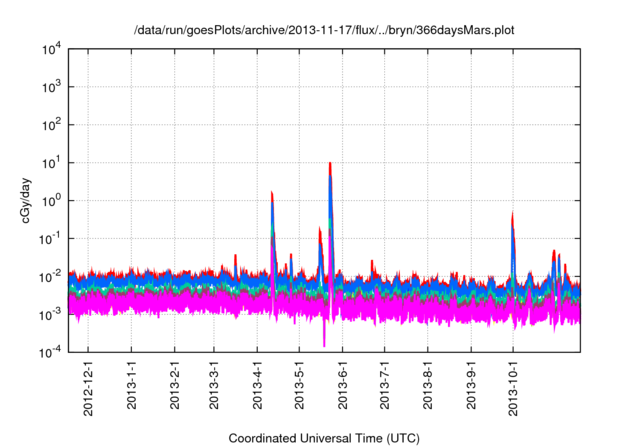Screen dimensions: 640x448
Task: Click the tallest red peak tip
Action: coord(330,162)
